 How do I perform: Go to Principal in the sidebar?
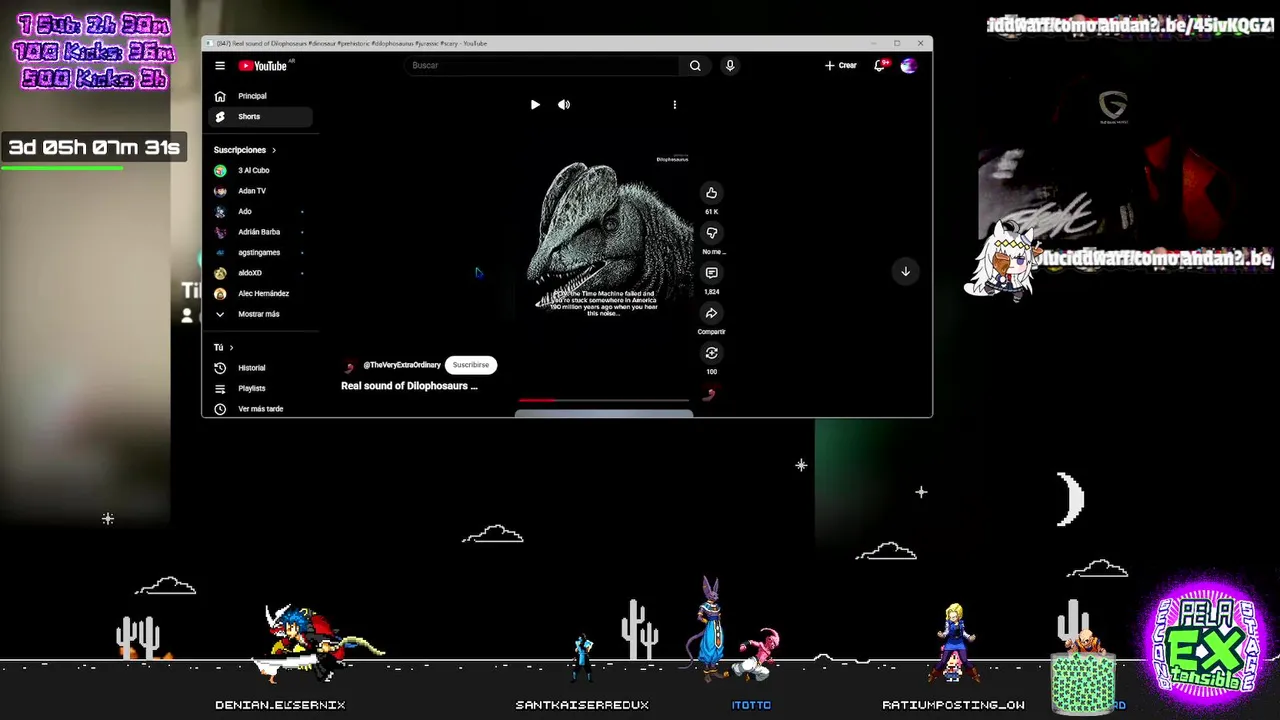coord(261,96)
